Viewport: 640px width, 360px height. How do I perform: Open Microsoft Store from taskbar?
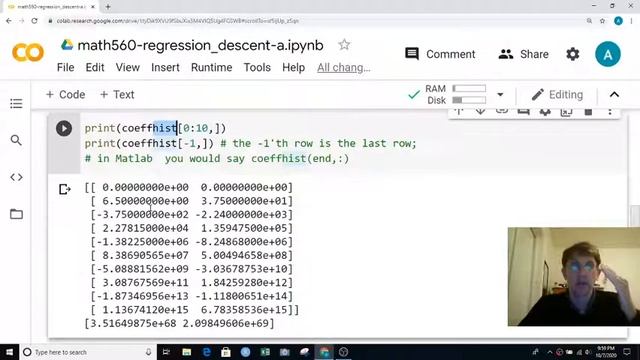tap(226, 352)
